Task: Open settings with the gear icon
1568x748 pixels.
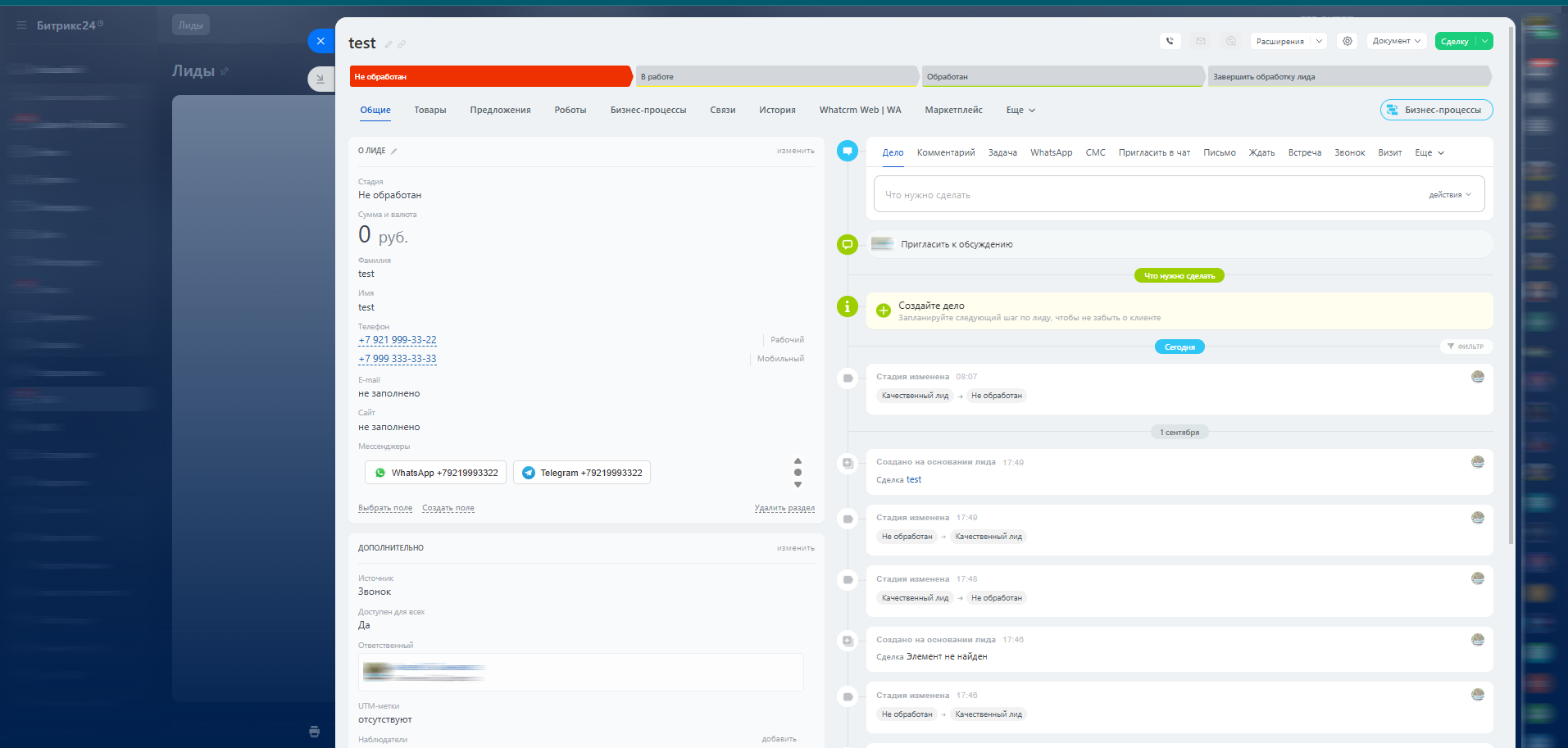Action: pos(1348,41)
